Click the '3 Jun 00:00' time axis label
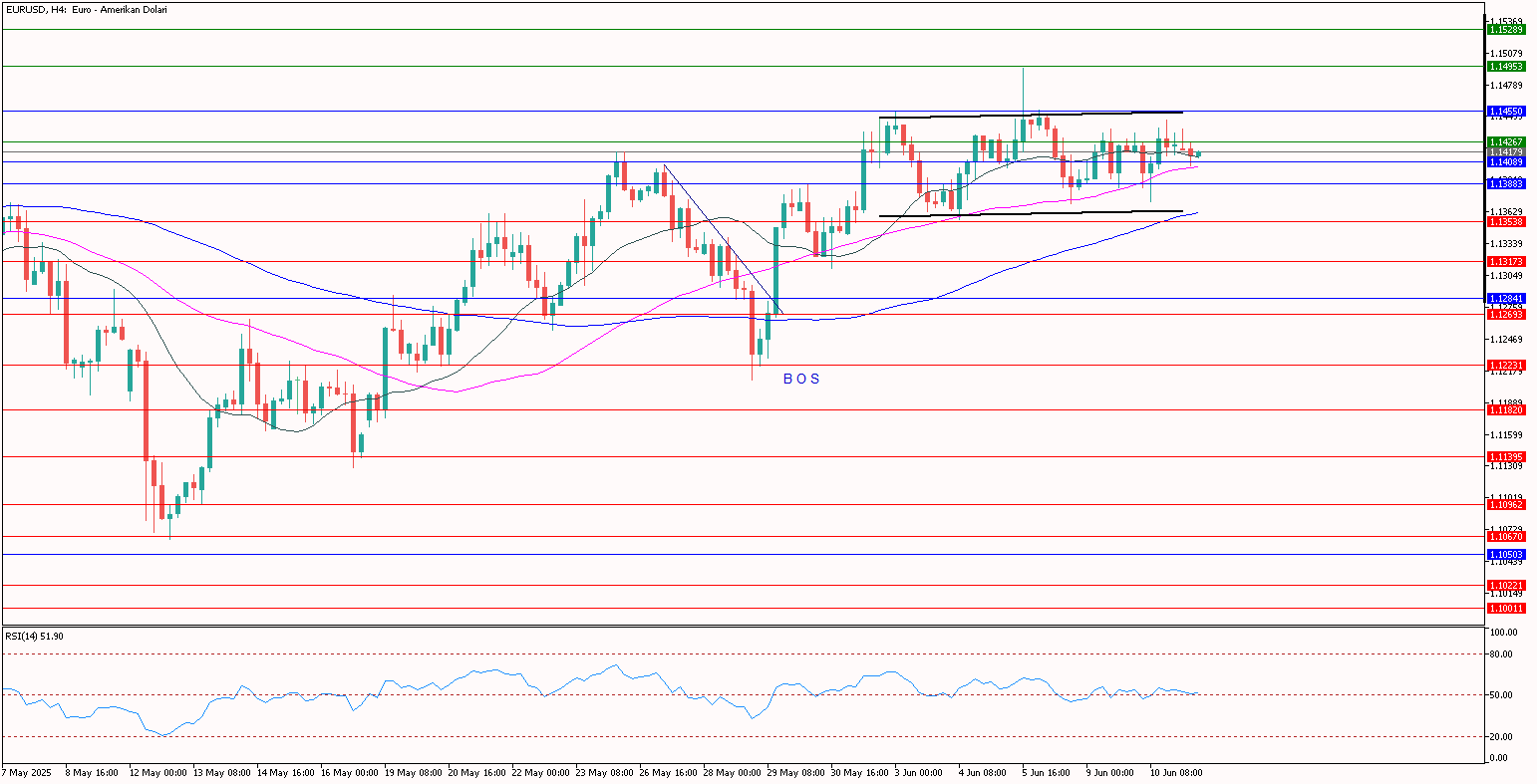The height and width of the screenshot is (784, 1537). [919, 772]
